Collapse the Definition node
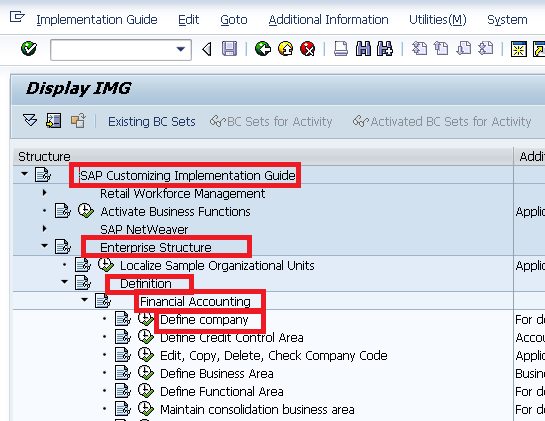Image resolution: width=545 pixels, height=421 pixels. coord(64,282)
